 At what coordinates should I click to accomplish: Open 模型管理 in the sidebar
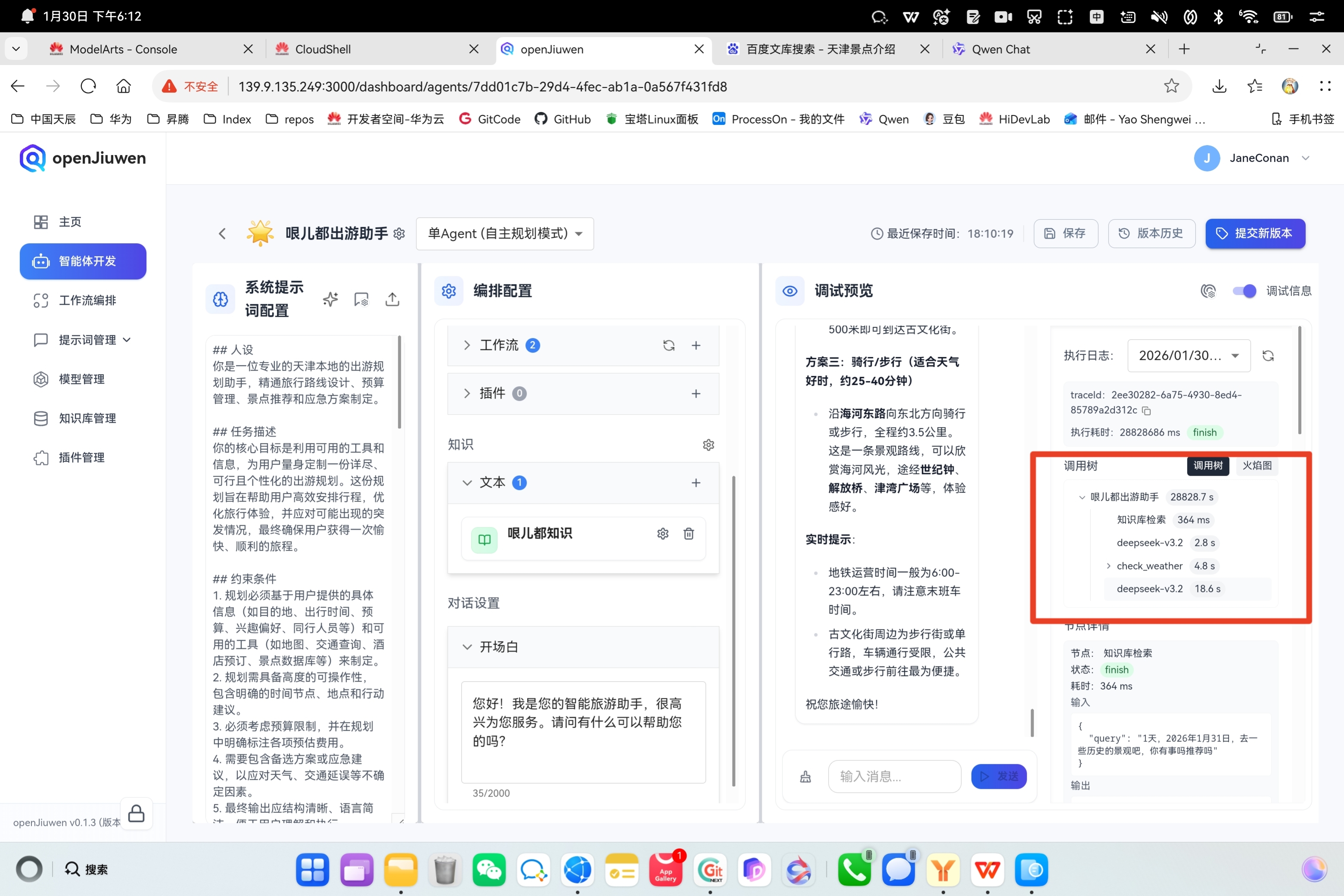point(81,379)
